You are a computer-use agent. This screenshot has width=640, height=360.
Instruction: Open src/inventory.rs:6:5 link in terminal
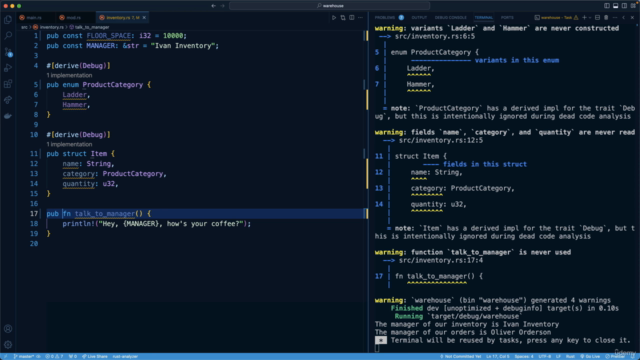435,36
